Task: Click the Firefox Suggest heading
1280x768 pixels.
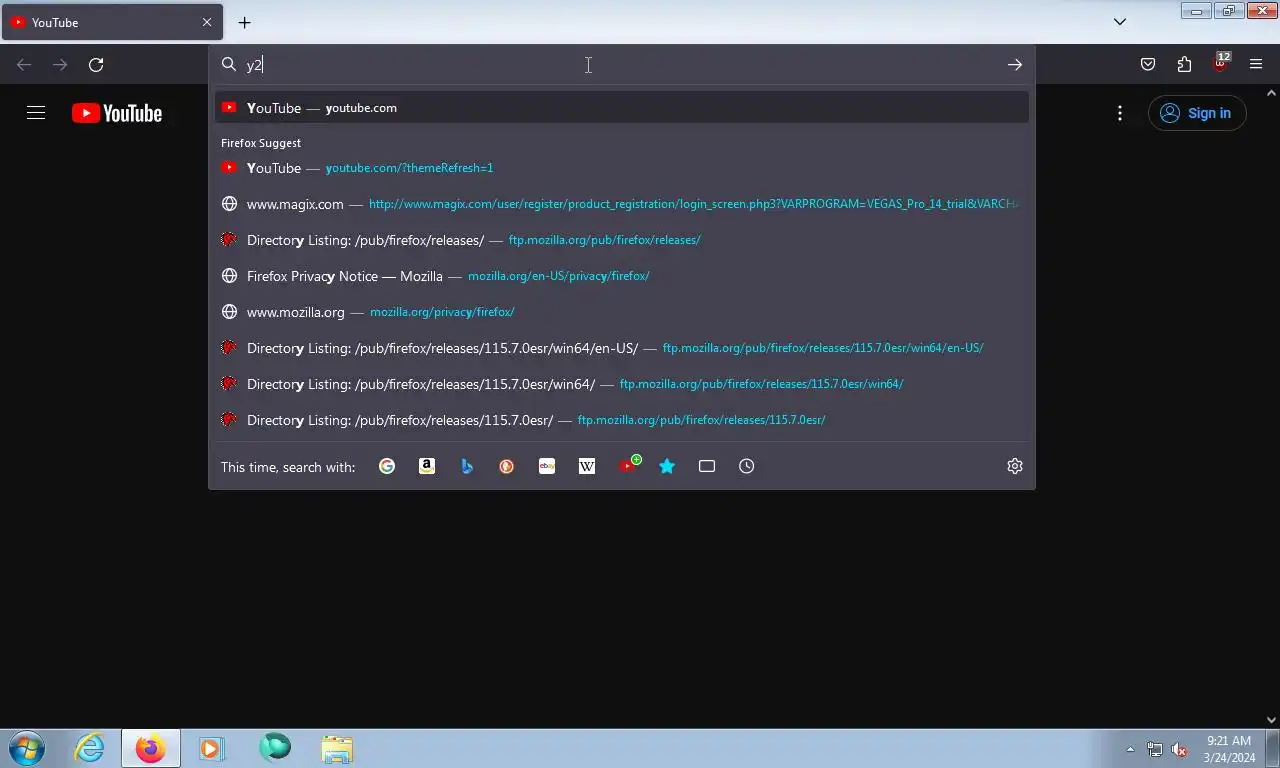Action: click(261, 143)
